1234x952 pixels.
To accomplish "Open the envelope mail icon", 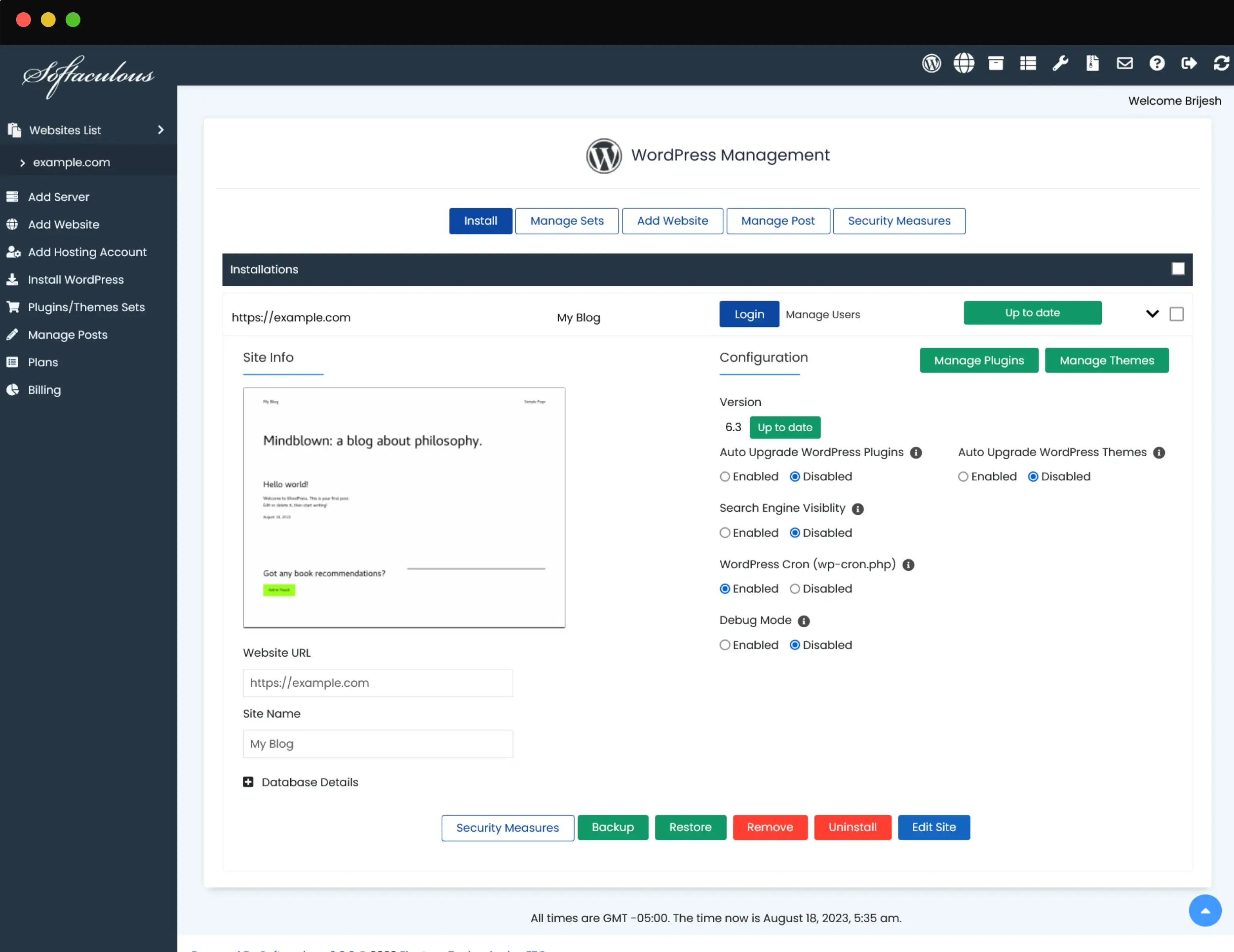I will (x=1124, y=63).
